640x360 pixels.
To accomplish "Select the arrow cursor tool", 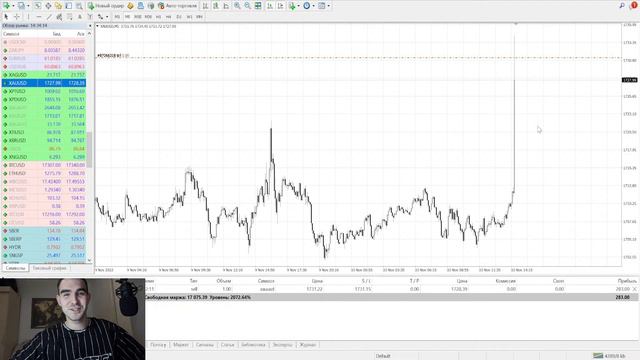I will pos(6,17).
